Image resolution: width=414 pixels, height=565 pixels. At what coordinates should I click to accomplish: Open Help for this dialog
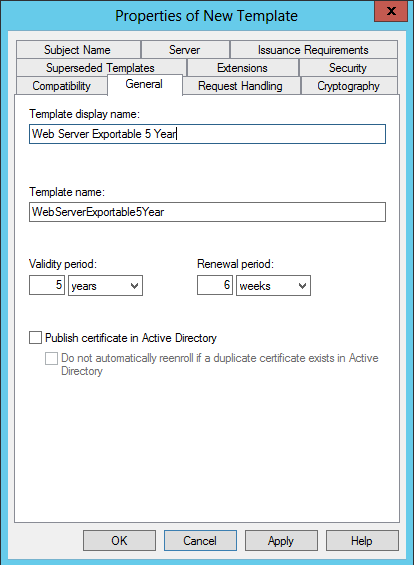[x=362, y=540]
